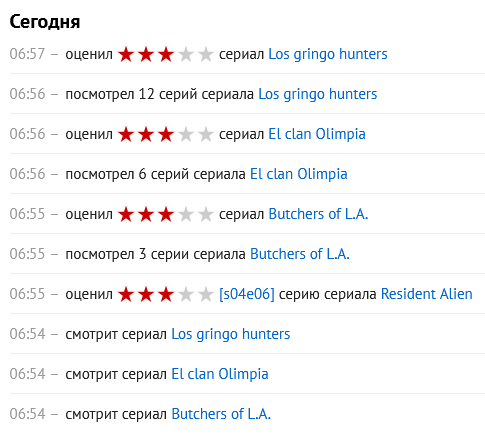Click fifth grey star in Resident Alien episode rating
485x435 pixels.
[206, 294]
